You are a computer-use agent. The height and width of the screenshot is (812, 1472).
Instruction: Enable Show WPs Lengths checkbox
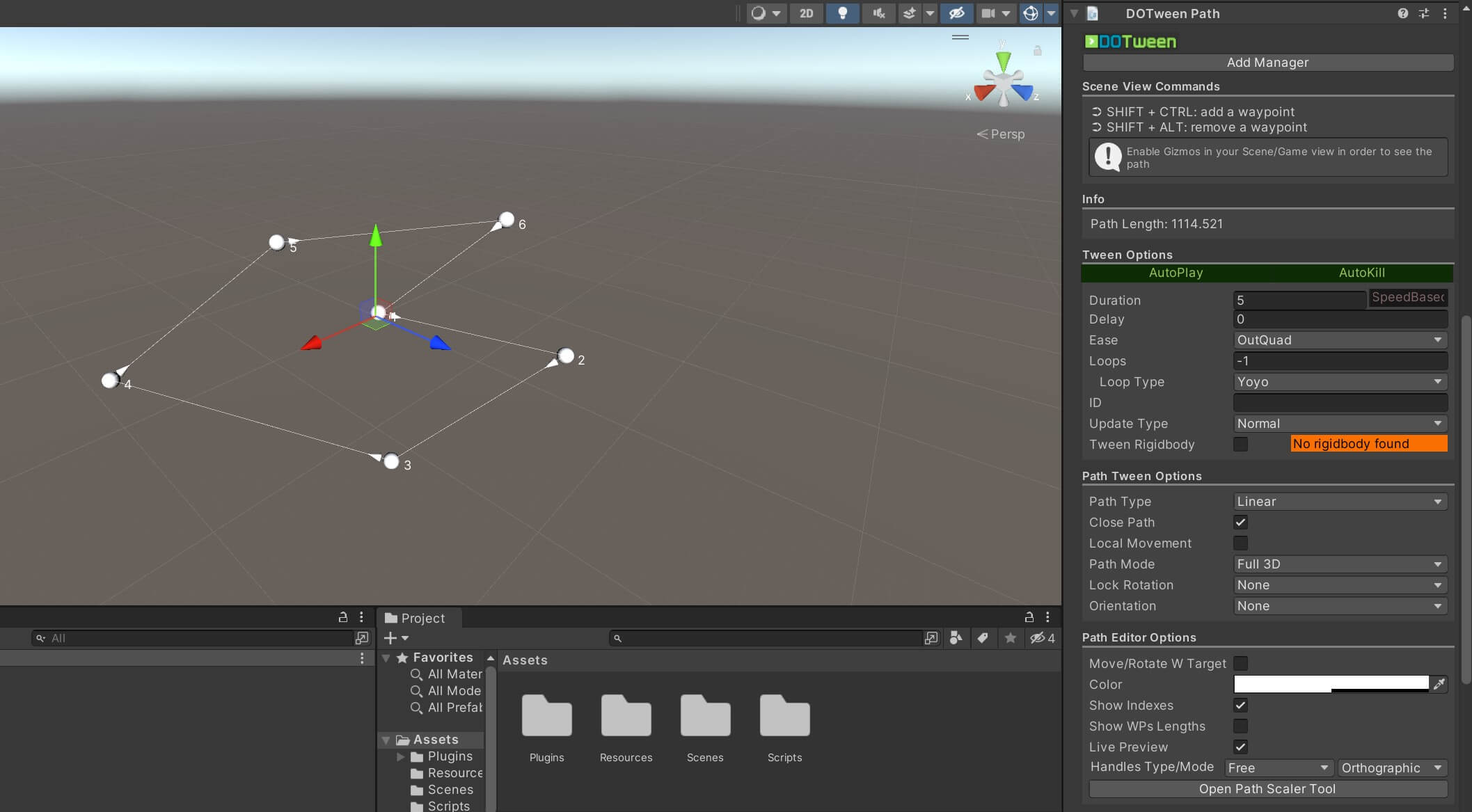pyautogui.click(x=1240, y=726)
